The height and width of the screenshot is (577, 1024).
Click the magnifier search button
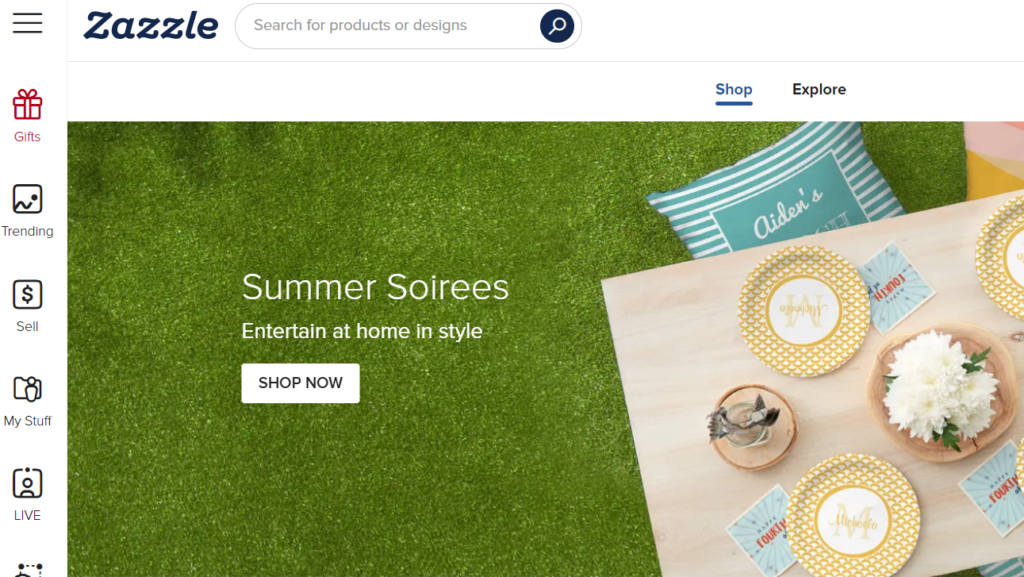coord(557,26)
